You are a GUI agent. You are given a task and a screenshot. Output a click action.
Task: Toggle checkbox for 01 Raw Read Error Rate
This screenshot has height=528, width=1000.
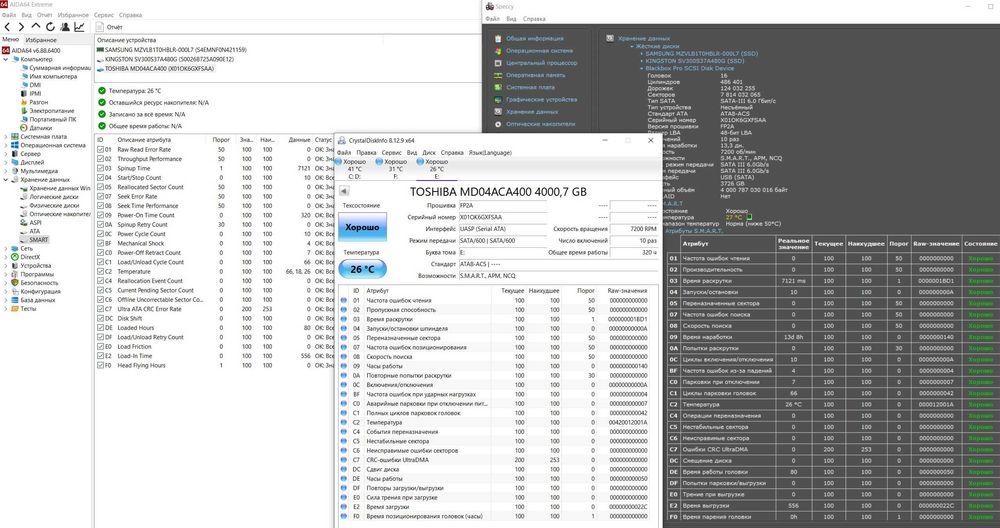(100, 150)
